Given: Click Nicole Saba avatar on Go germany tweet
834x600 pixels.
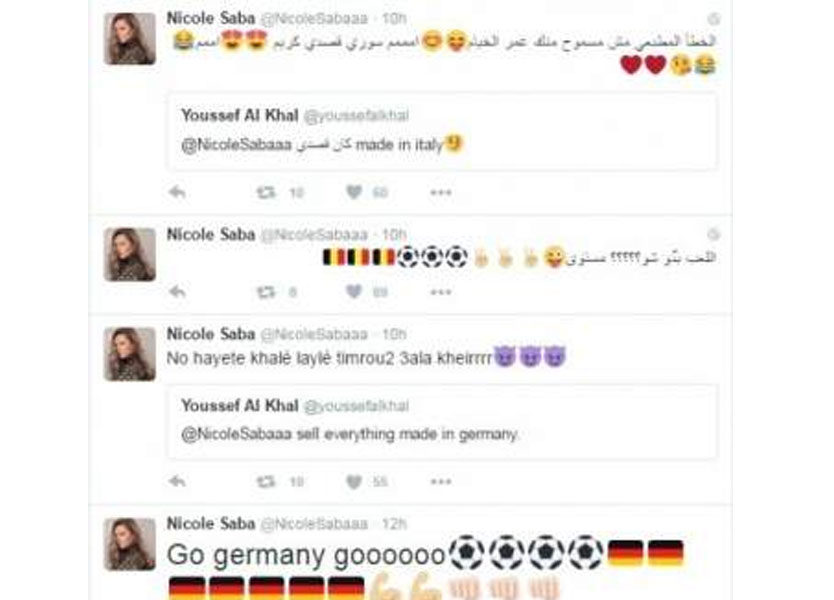Looking at the screenshot, I should coord(130,544).
